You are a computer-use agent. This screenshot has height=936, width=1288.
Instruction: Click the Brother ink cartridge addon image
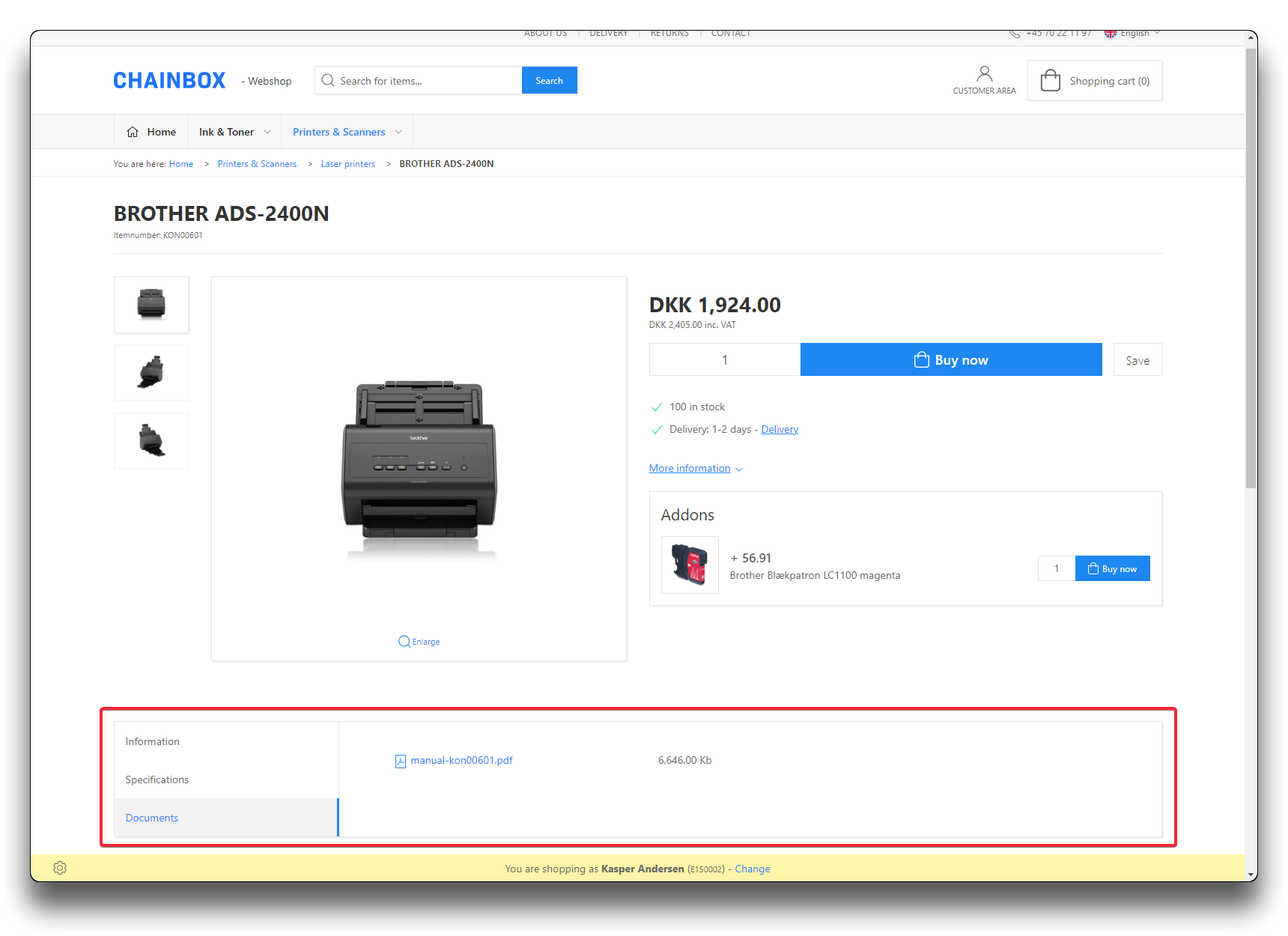point(690,565)
